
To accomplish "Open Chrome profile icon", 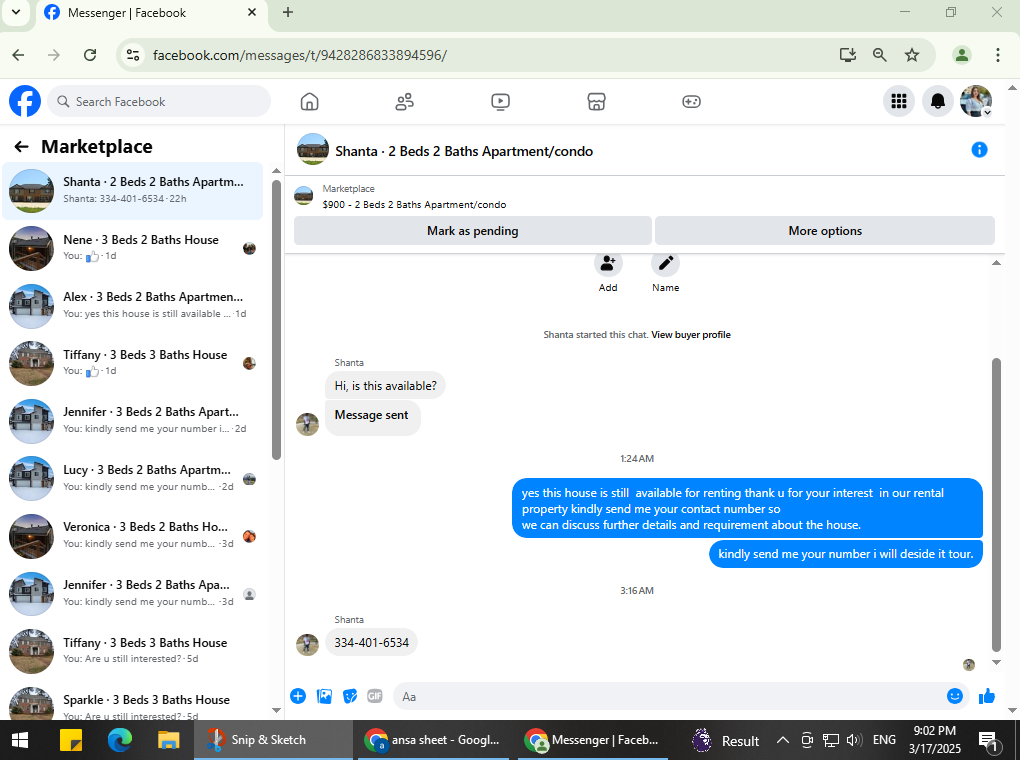I will click(961, 55).
